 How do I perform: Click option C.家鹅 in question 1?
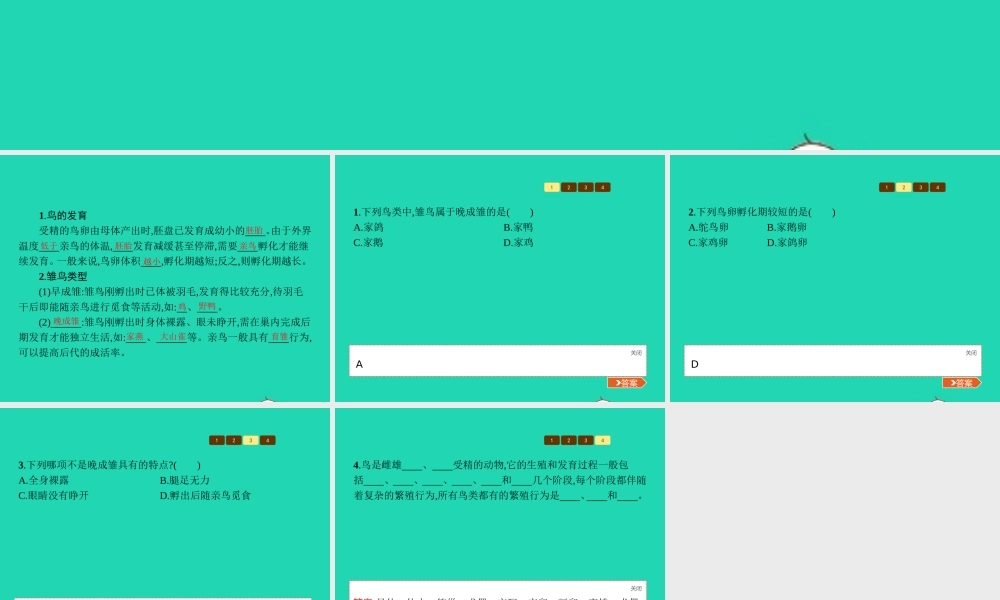369,243
